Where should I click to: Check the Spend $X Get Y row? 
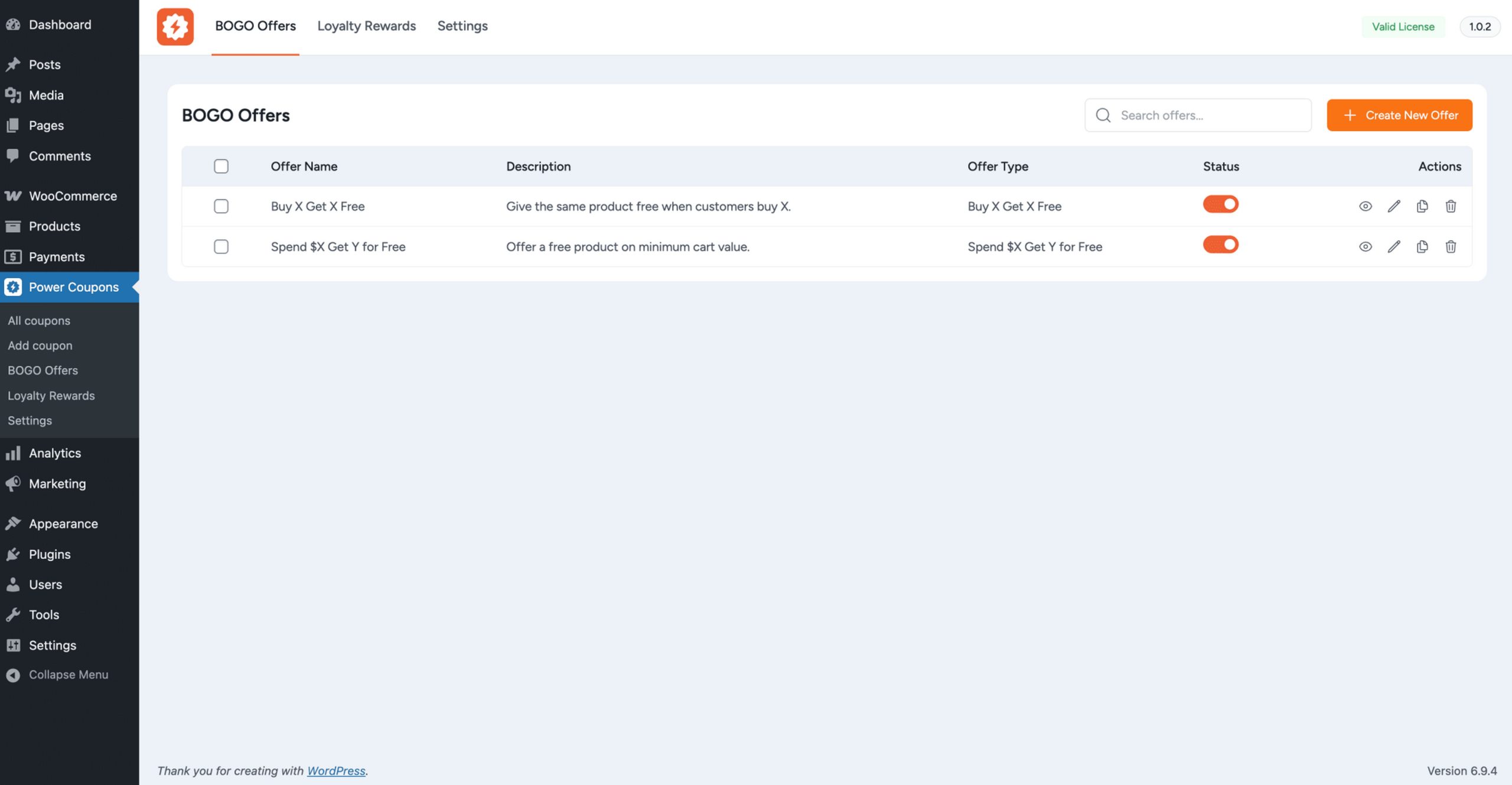tap(221, 246)
